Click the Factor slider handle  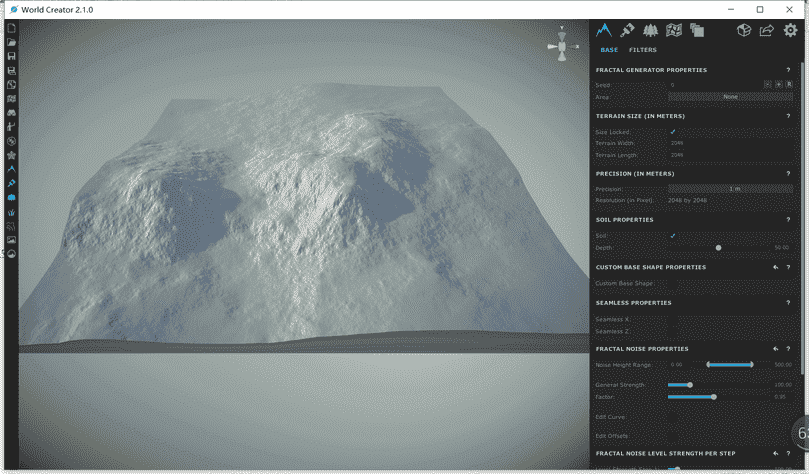714,397
